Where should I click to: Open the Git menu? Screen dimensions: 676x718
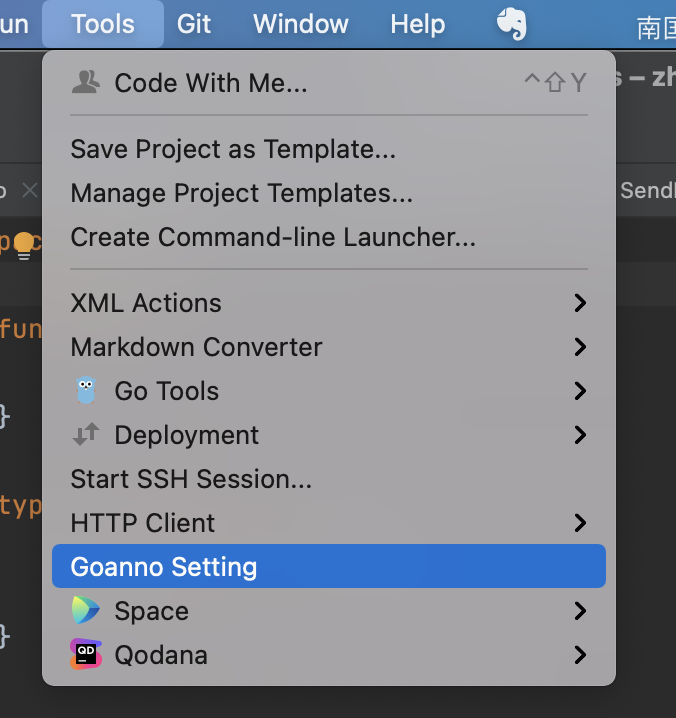[x=194, y=24]
